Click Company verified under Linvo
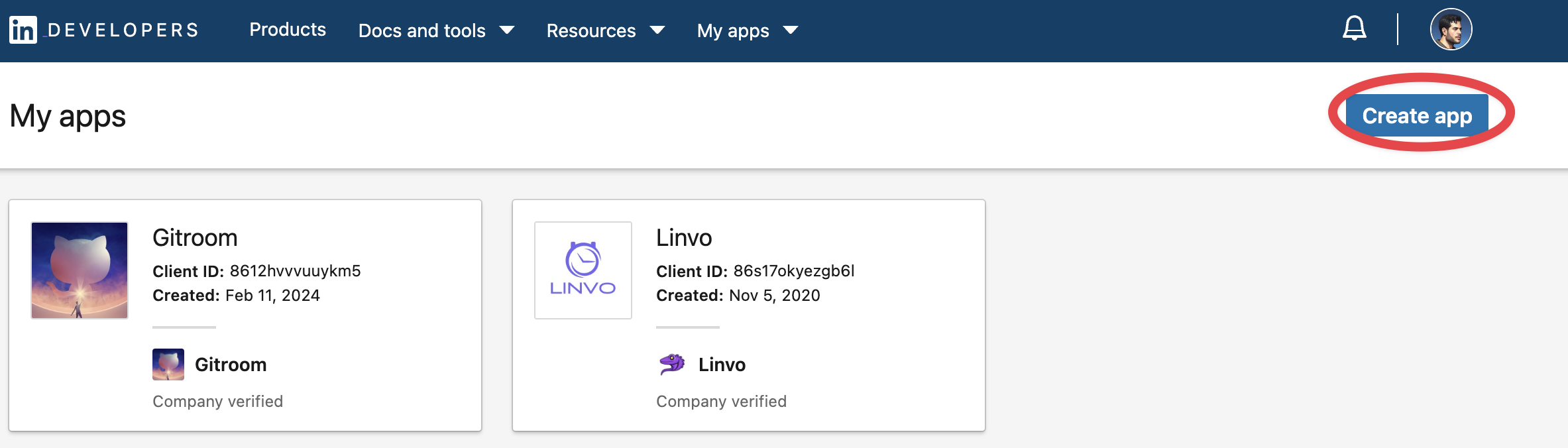Screen dimensions: 1568x448 (x=721, y=402)
